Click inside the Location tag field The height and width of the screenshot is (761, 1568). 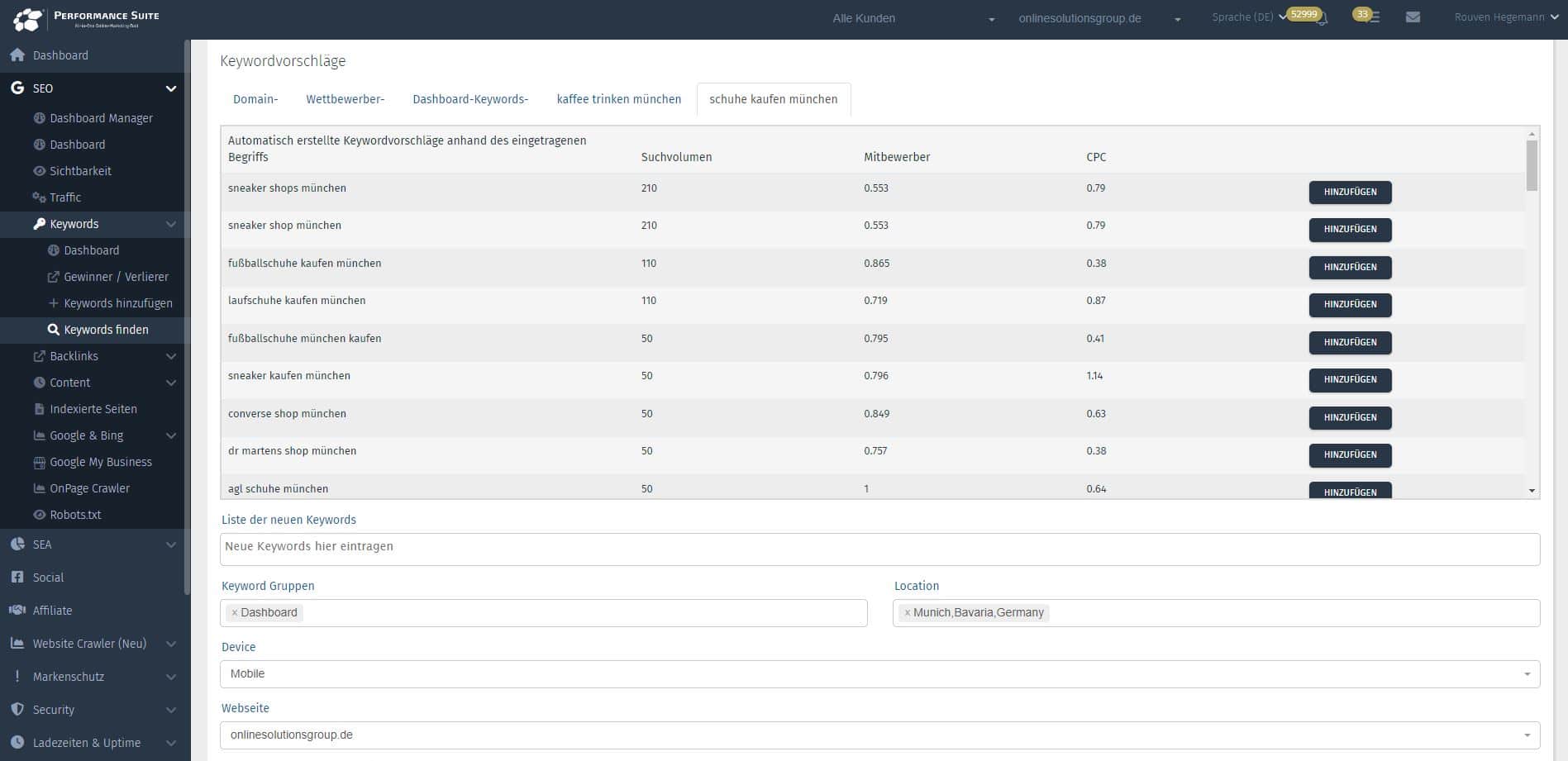click(x=1216, y=613)
